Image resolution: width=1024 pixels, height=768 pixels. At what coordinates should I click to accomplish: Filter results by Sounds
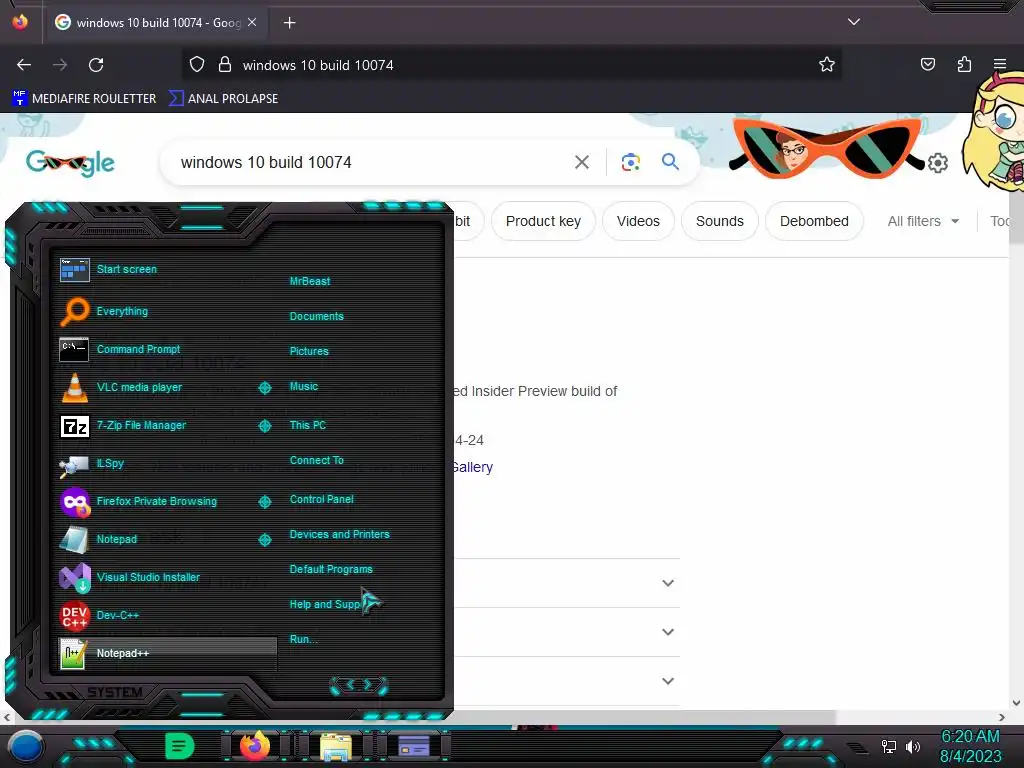pyautogui.click(x=720, y=221)
